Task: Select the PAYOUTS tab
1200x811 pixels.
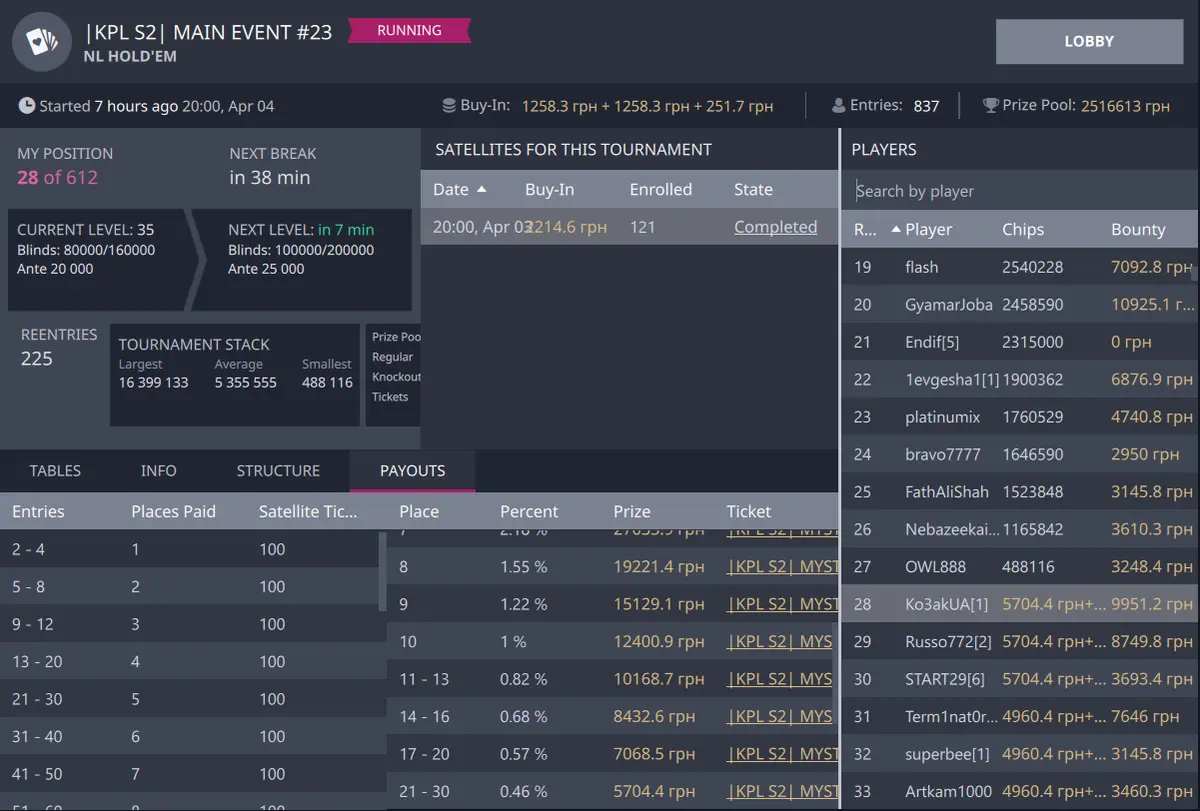Action: [x=412, y=471]
